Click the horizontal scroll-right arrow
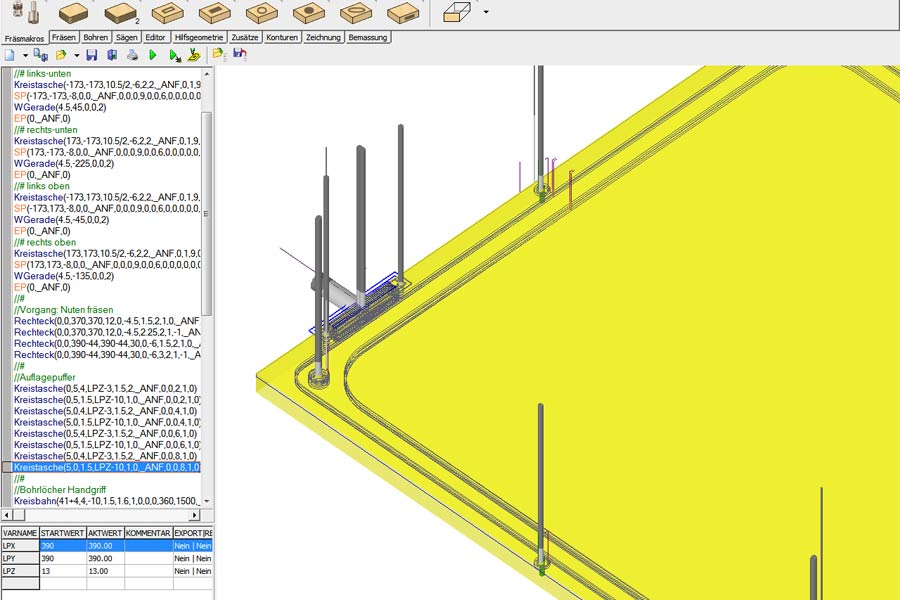 pos(194,515)
